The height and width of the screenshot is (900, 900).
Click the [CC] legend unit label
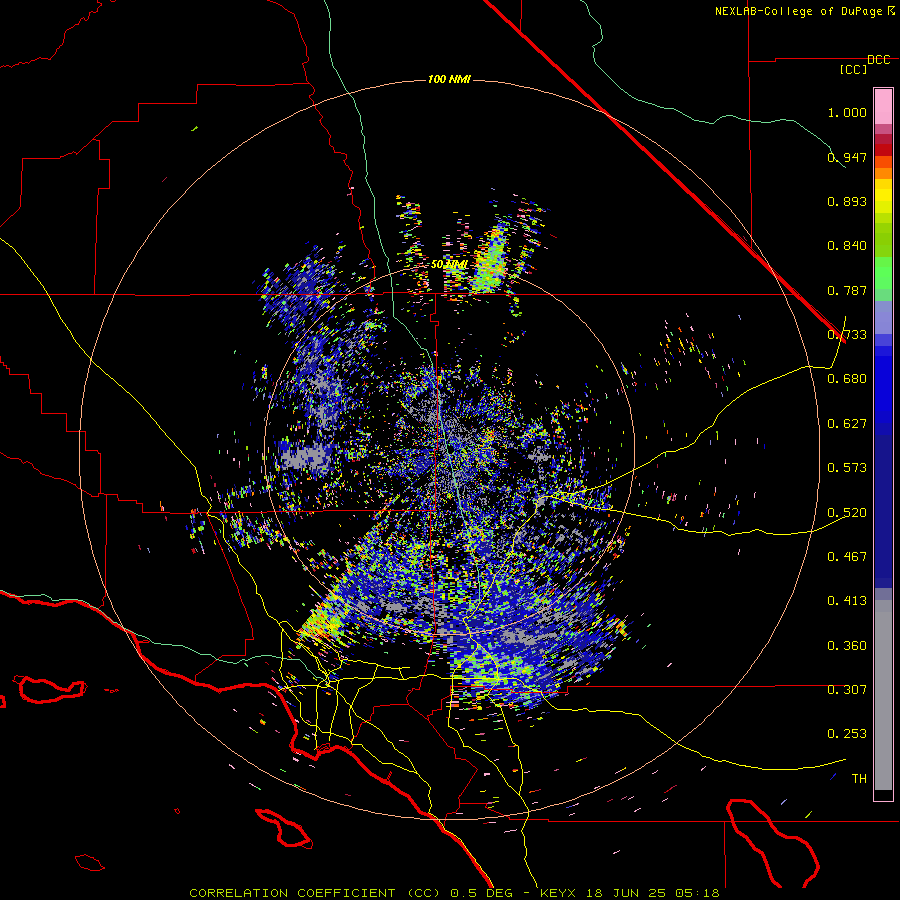tap(853, 69)
